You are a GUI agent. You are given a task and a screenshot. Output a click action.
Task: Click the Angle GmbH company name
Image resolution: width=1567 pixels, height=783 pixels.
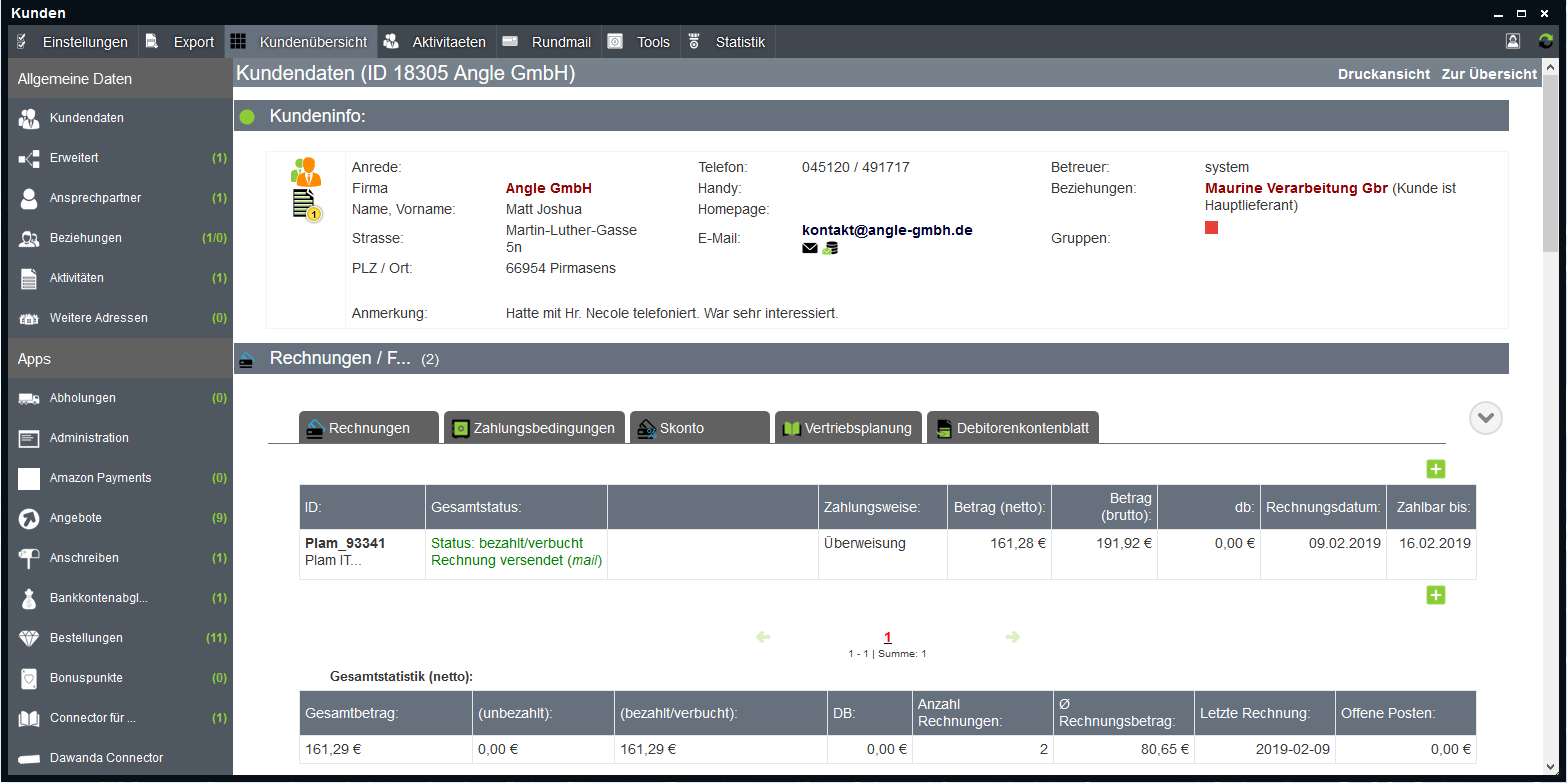click(549, 188)
